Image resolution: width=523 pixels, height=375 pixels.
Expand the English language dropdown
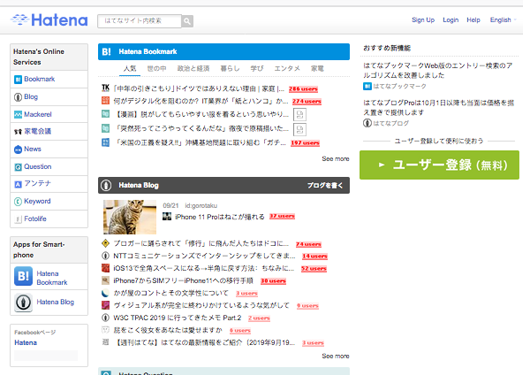502,20
